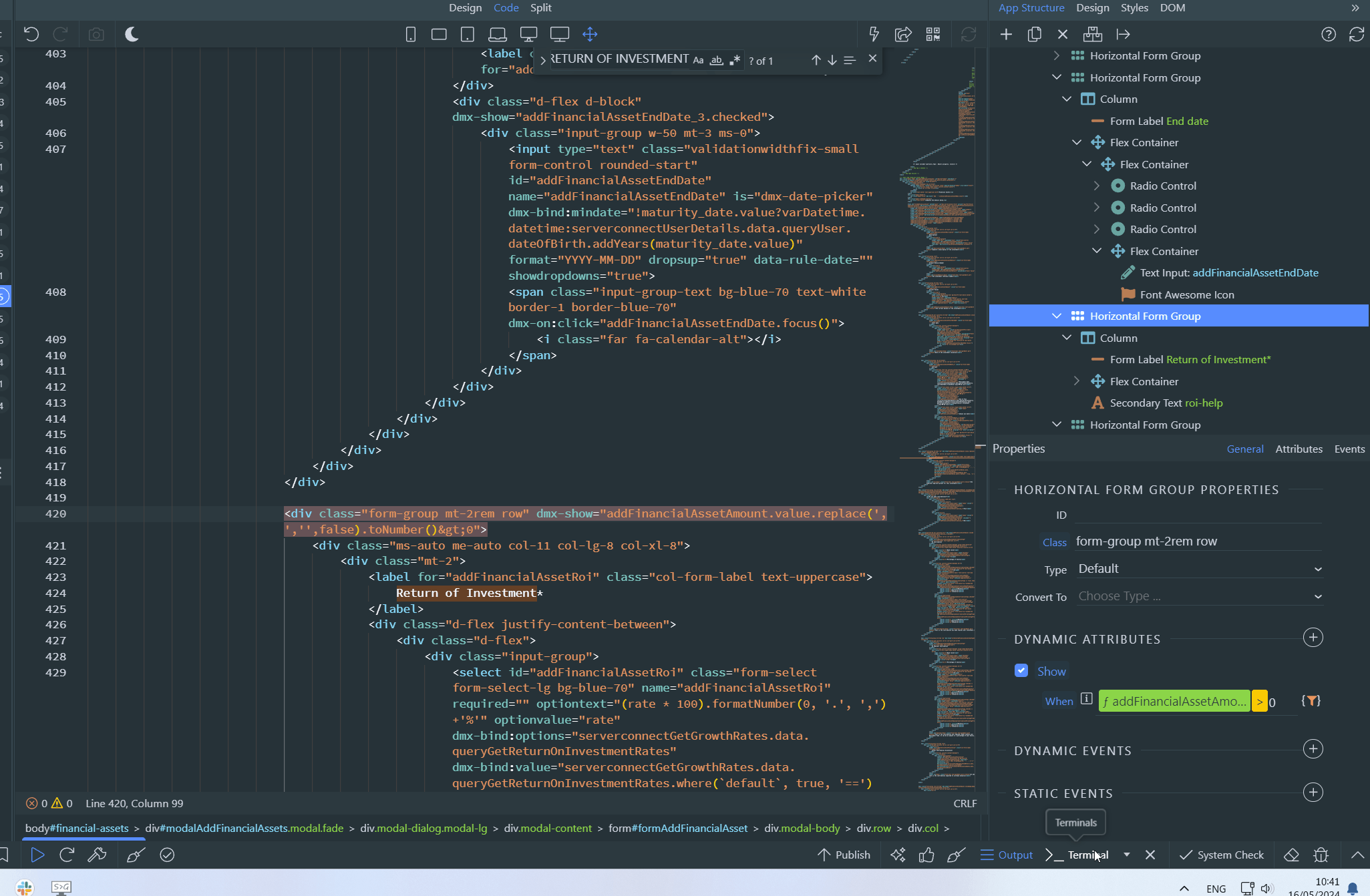Viewport: 1370px width, 896px height.
Task: Toggle dark mode with moon icon
Action: pos(132,34)
